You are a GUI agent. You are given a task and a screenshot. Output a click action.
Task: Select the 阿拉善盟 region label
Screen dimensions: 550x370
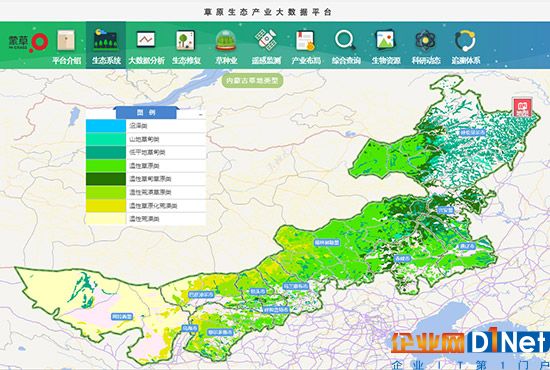tap(122, 317)
